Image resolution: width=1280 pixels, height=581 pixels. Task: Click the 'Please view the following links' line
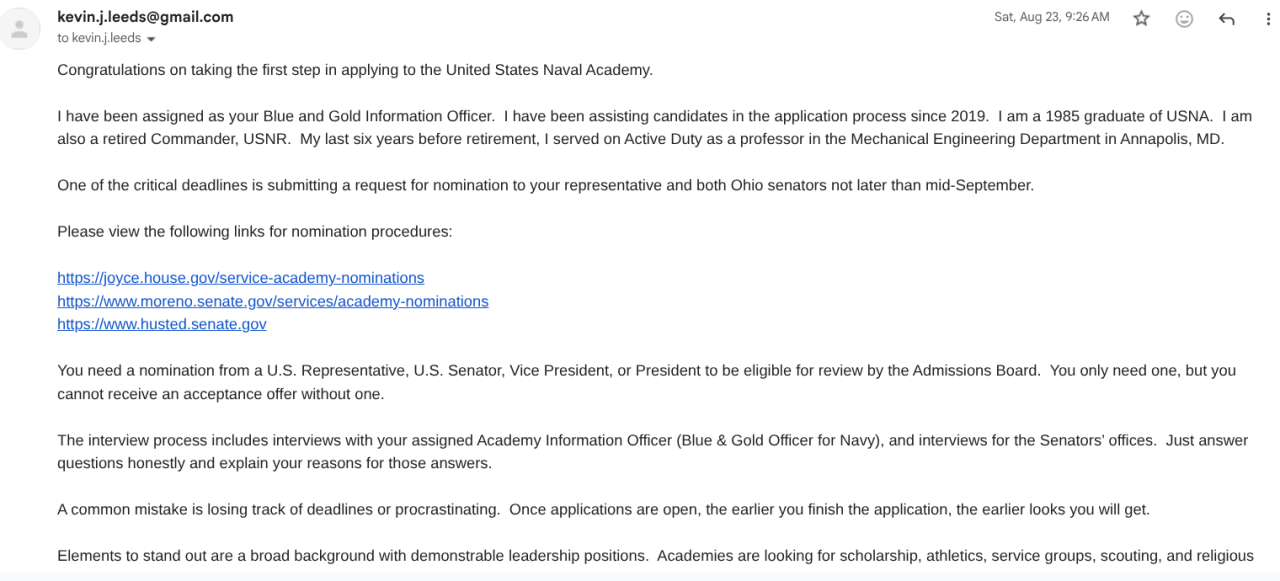[x=254, y=231]
